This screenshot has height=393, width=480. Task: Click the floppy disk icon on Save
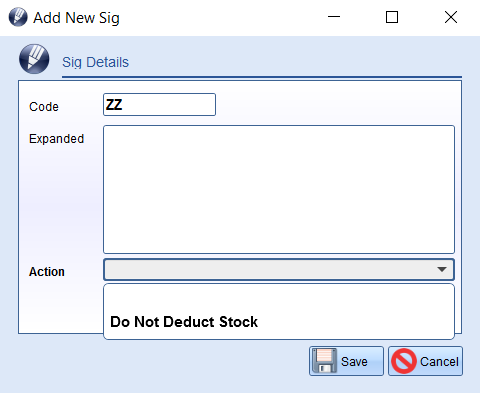[x=324, y=361]
